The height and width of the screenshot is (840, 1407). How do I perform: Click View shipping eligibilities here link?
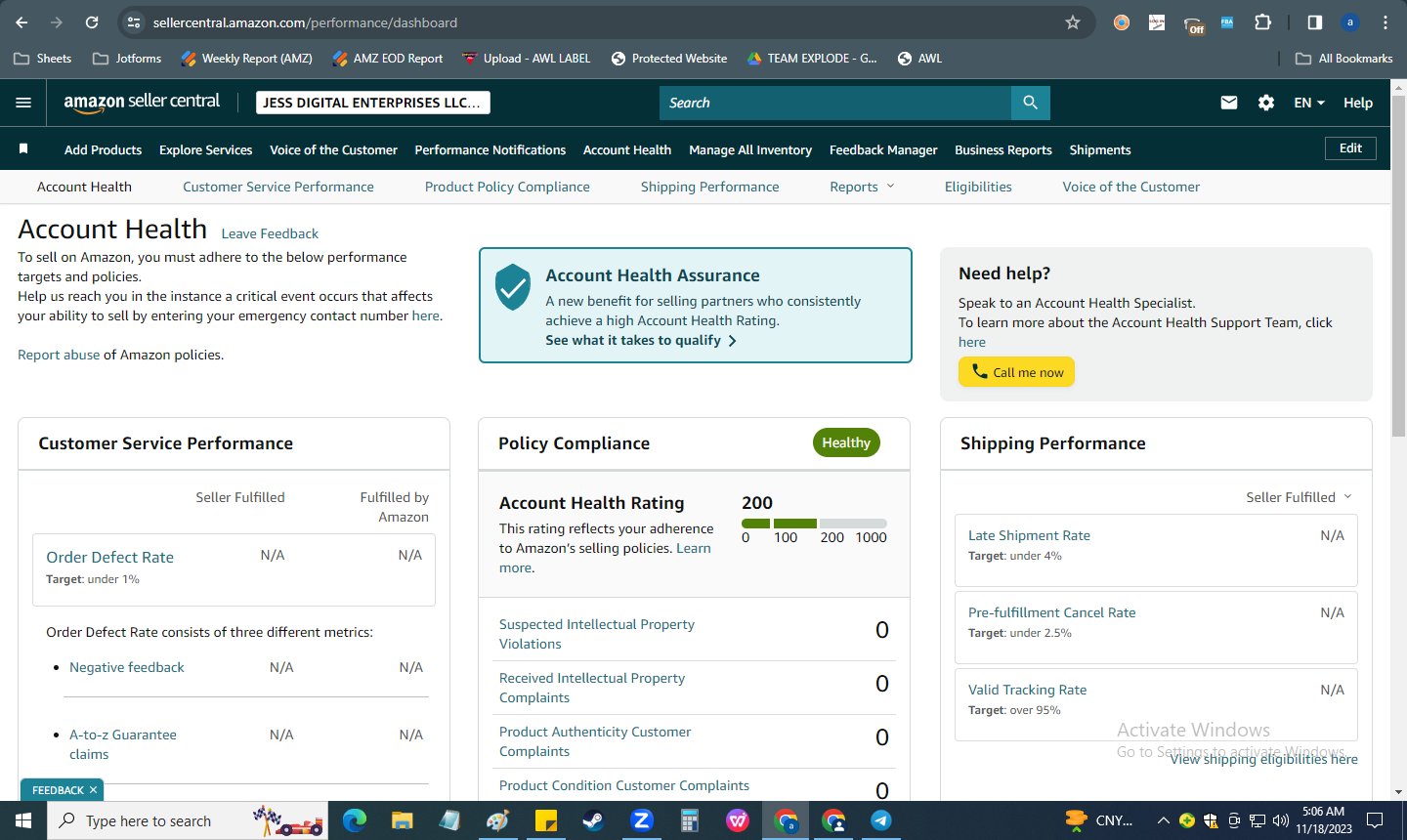point(1264,759)
